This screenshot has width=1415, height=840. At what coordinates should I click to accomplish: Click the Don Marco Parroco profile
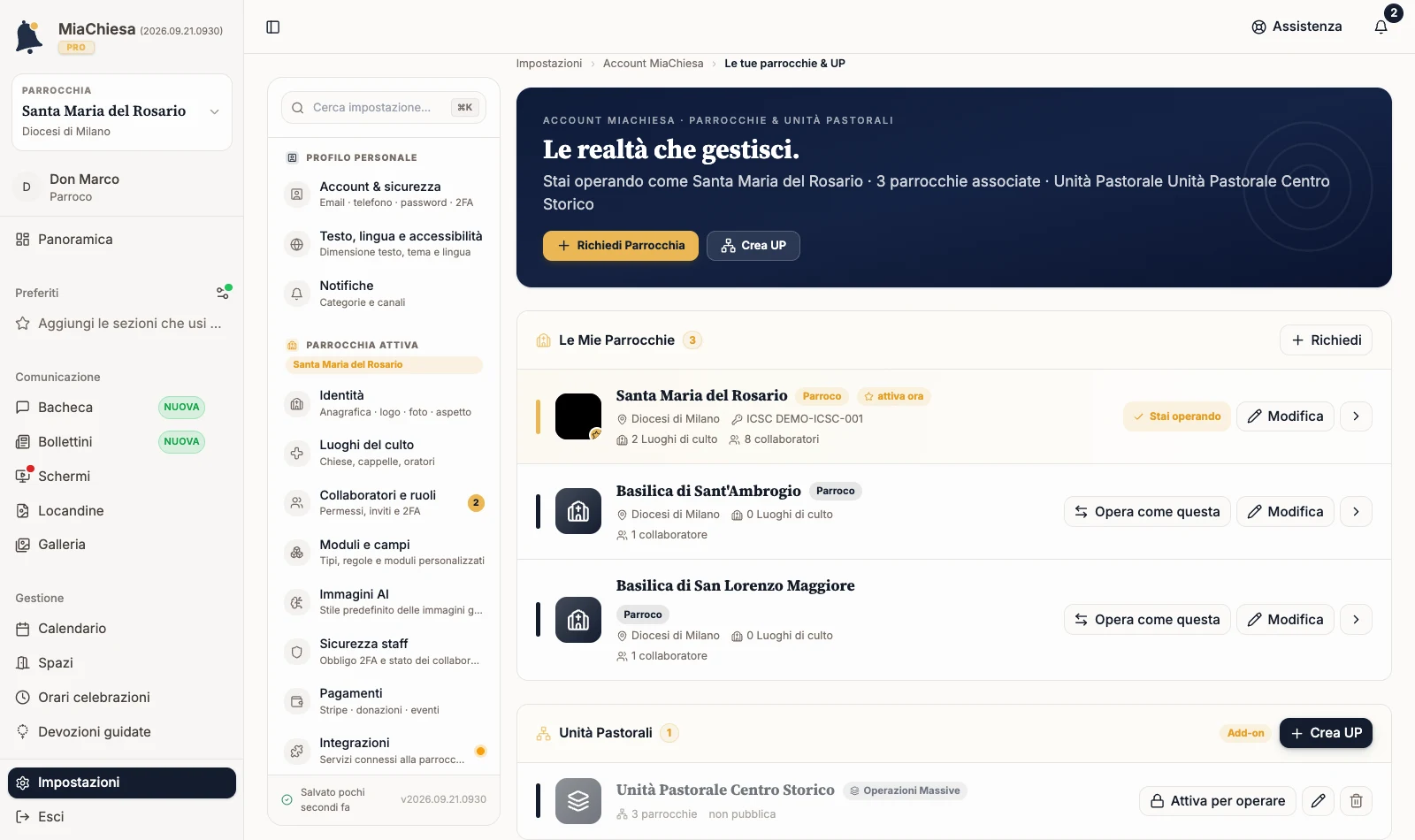point(122,187)
